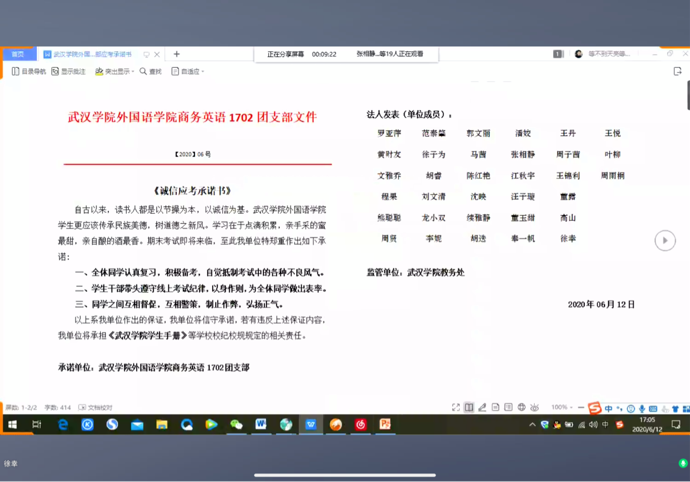Click the share/export icon at top right

coord(679,72)
